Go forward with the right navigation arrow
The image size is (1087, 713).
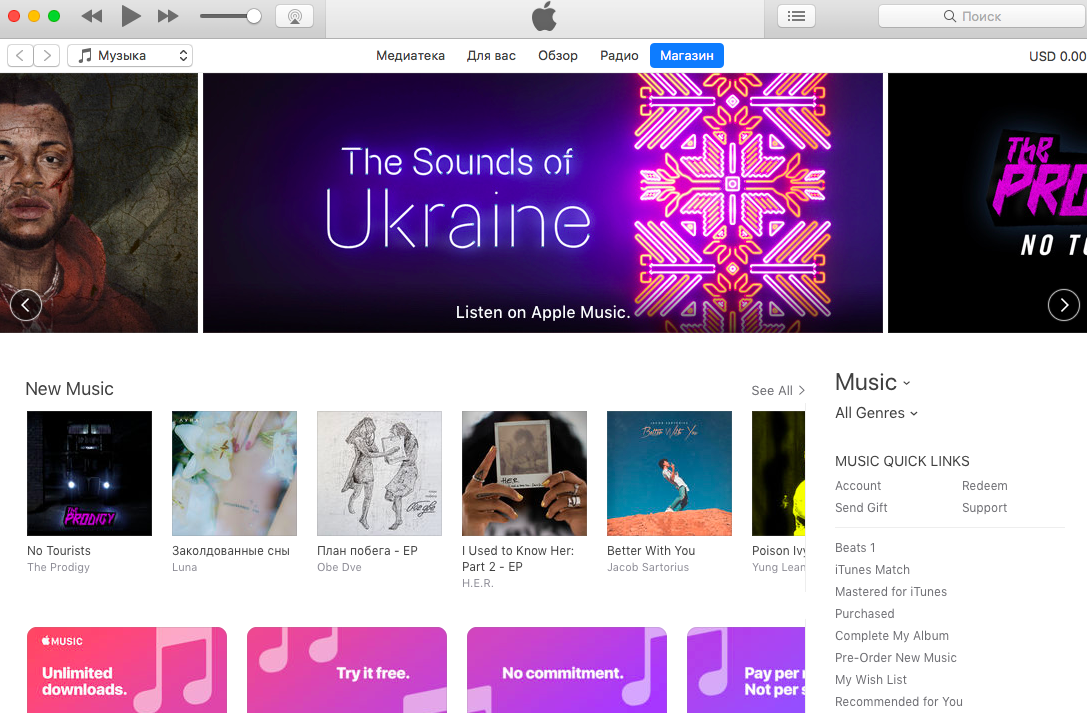pos(46,55)
